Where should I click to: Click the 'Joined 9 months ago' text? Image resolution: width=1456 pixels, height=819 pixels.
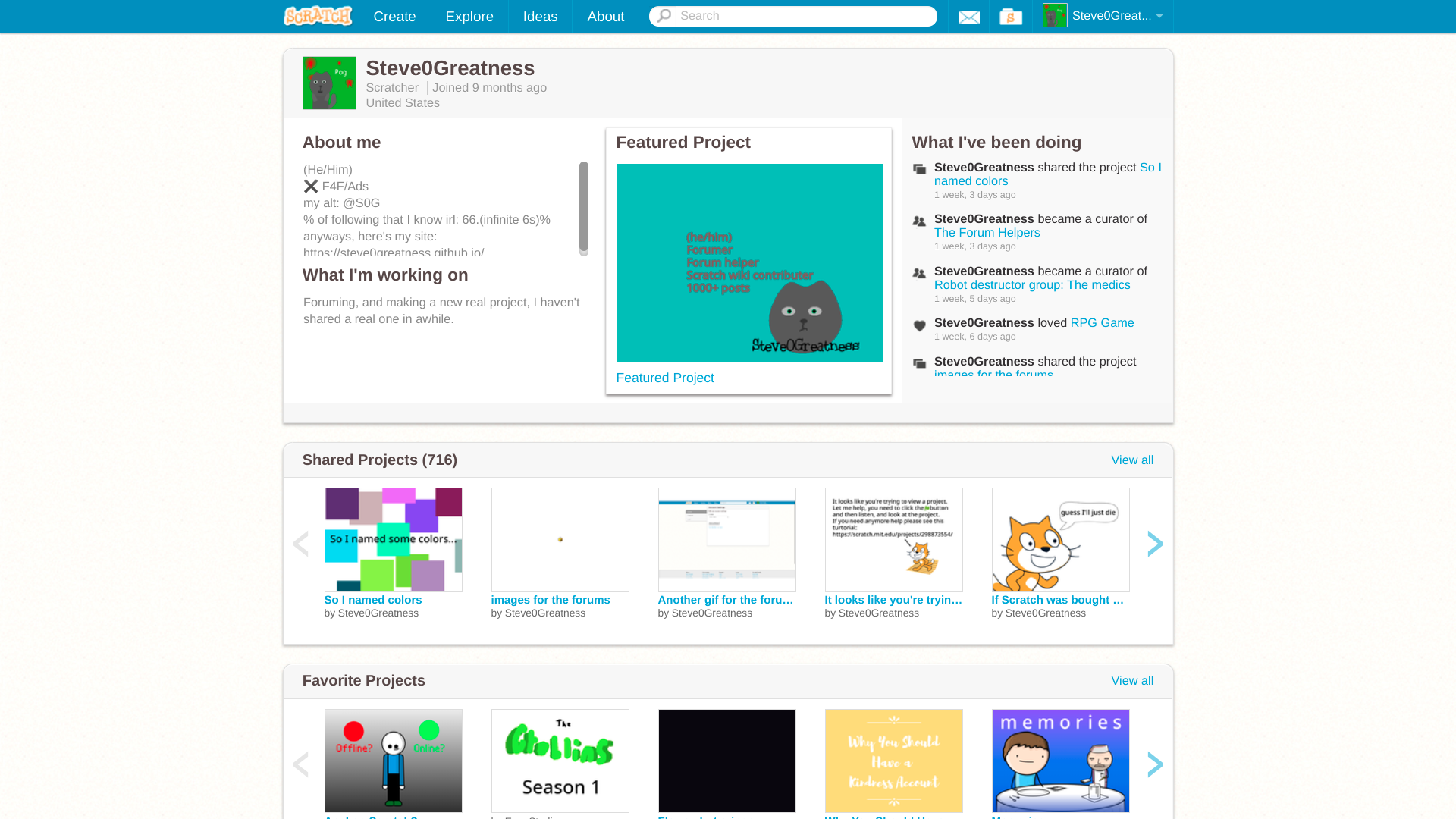[489, 88]
